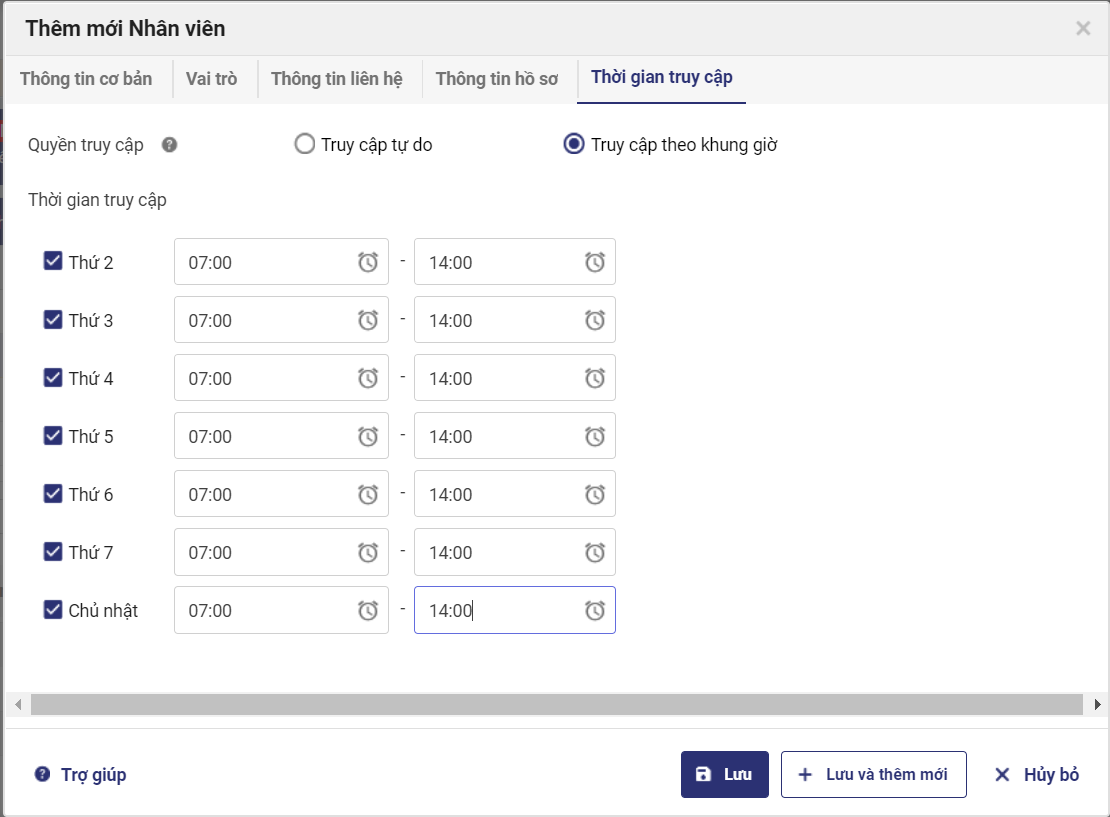The width and height of the screenshot is (1110, 817).
Task: Uncheck the Thứ 2 checkbox
Action: tap(53, 262)
